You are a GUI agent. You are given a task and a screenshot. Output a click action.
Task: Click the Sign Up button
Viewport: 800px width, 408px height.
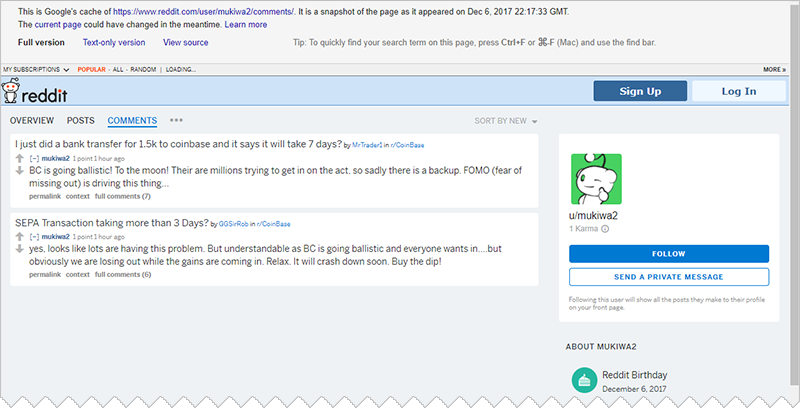pos(640,91)
